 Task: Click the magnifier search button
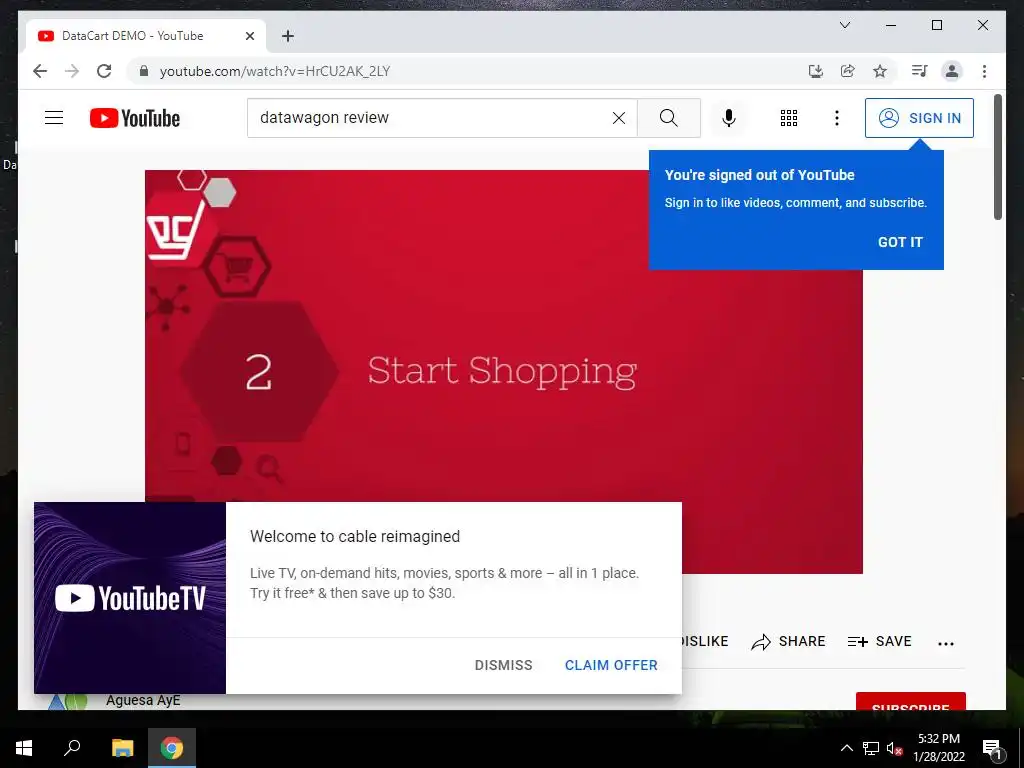tap(669, 118)
